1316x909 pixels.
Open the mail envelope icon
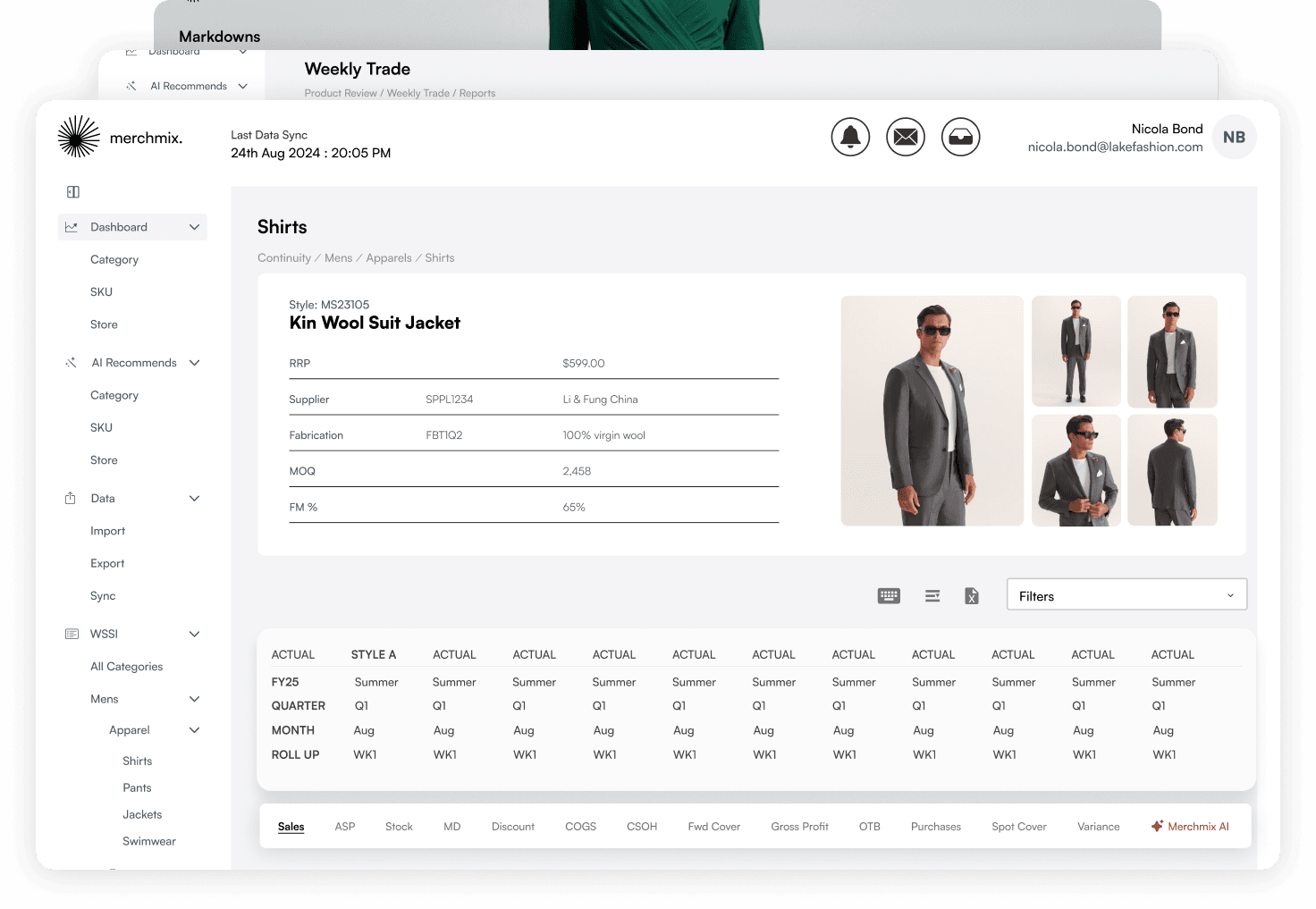(x=906, y=137)
